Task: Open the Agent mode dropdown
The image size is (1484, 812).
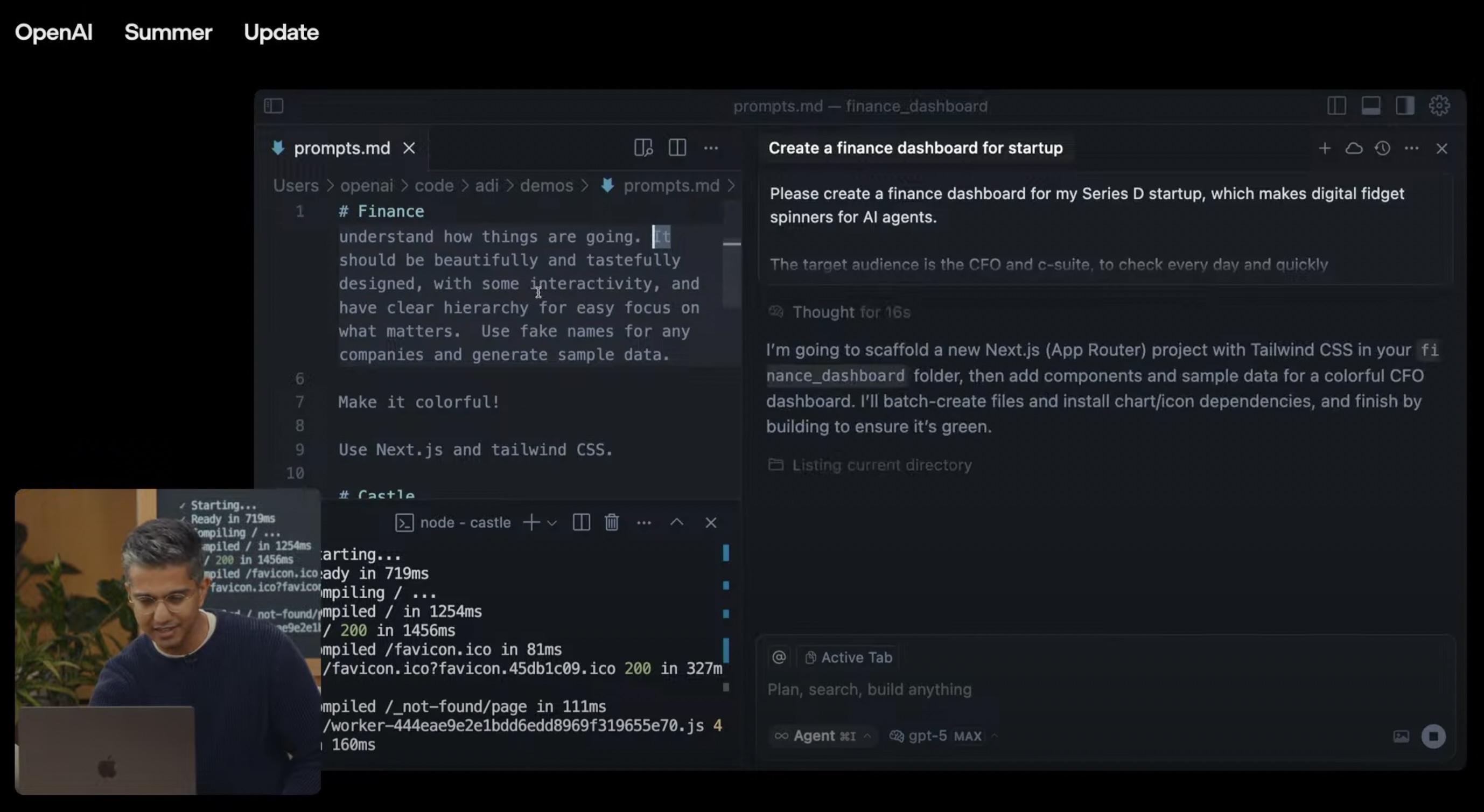Action: tap(823, 736)
